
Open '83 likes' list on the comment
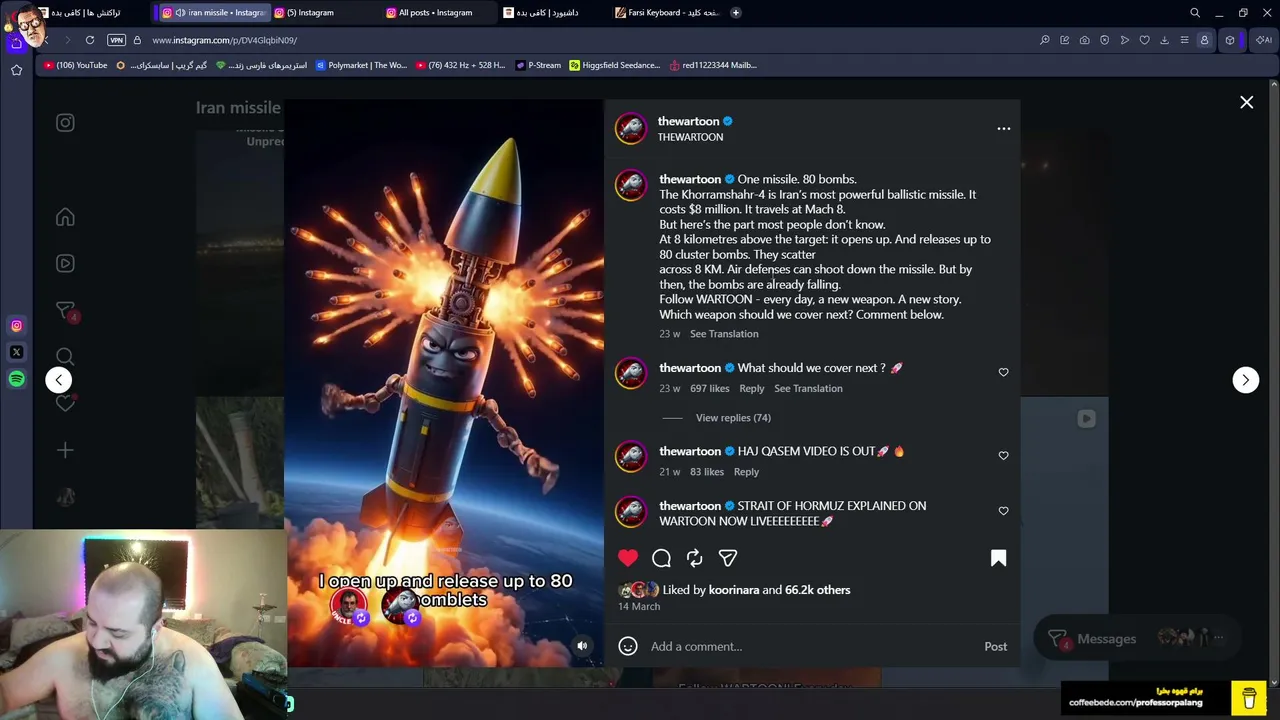click(x=707, y=472)
